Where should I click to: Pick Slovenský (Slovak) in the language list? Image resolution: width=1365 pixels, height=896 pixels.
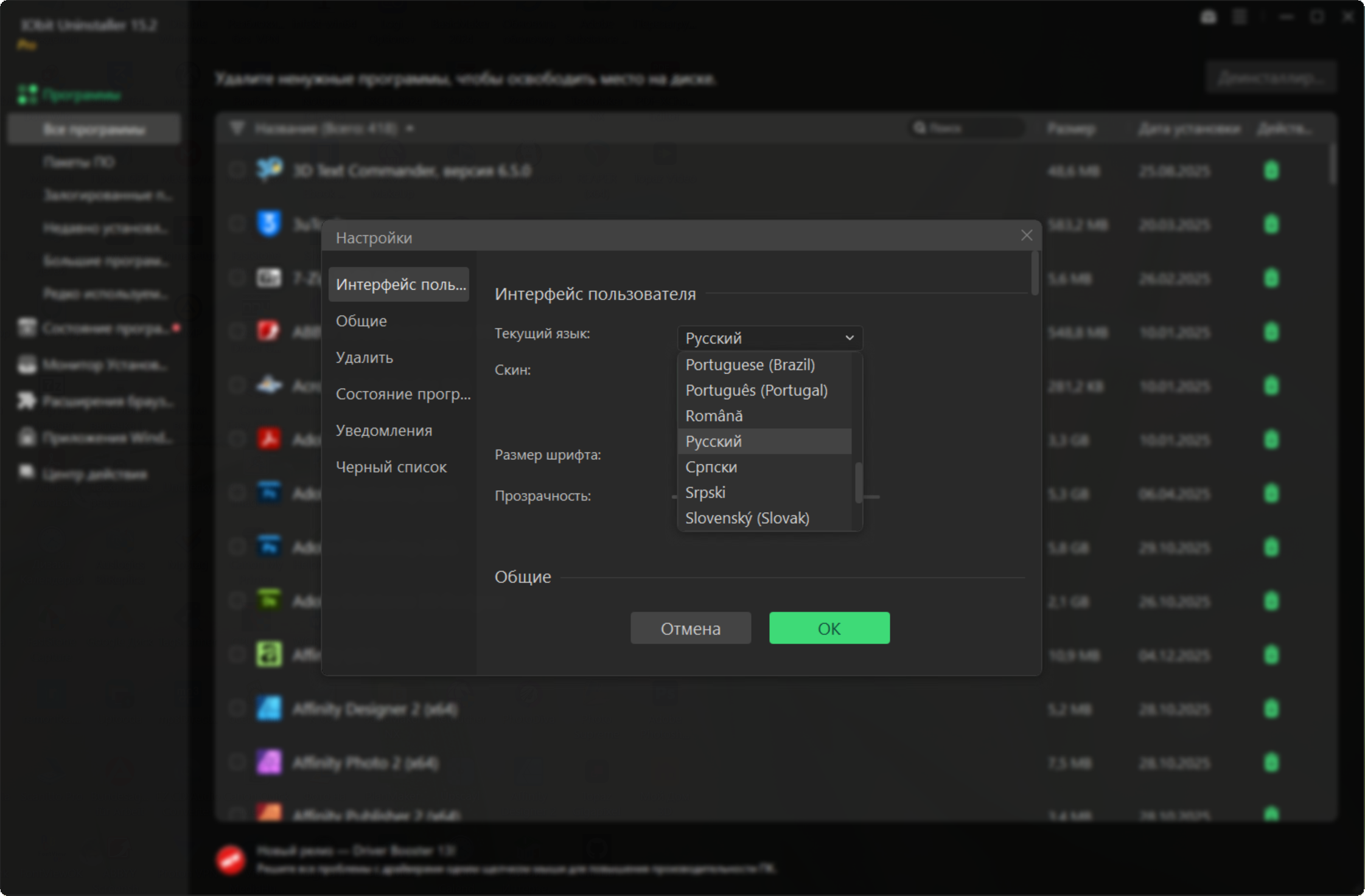point(747,518)
